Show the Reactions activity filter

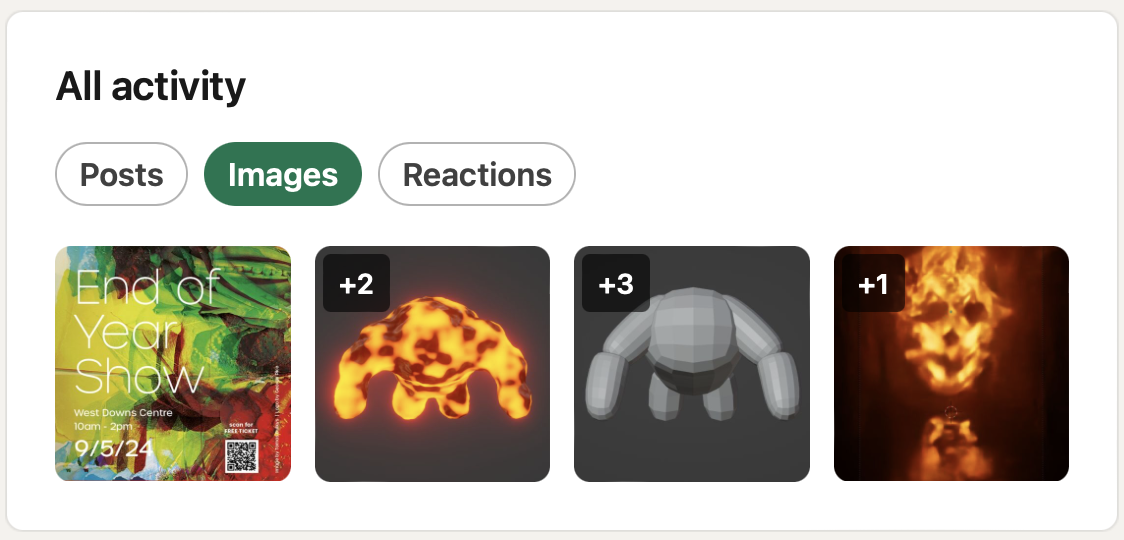[477, 174]
